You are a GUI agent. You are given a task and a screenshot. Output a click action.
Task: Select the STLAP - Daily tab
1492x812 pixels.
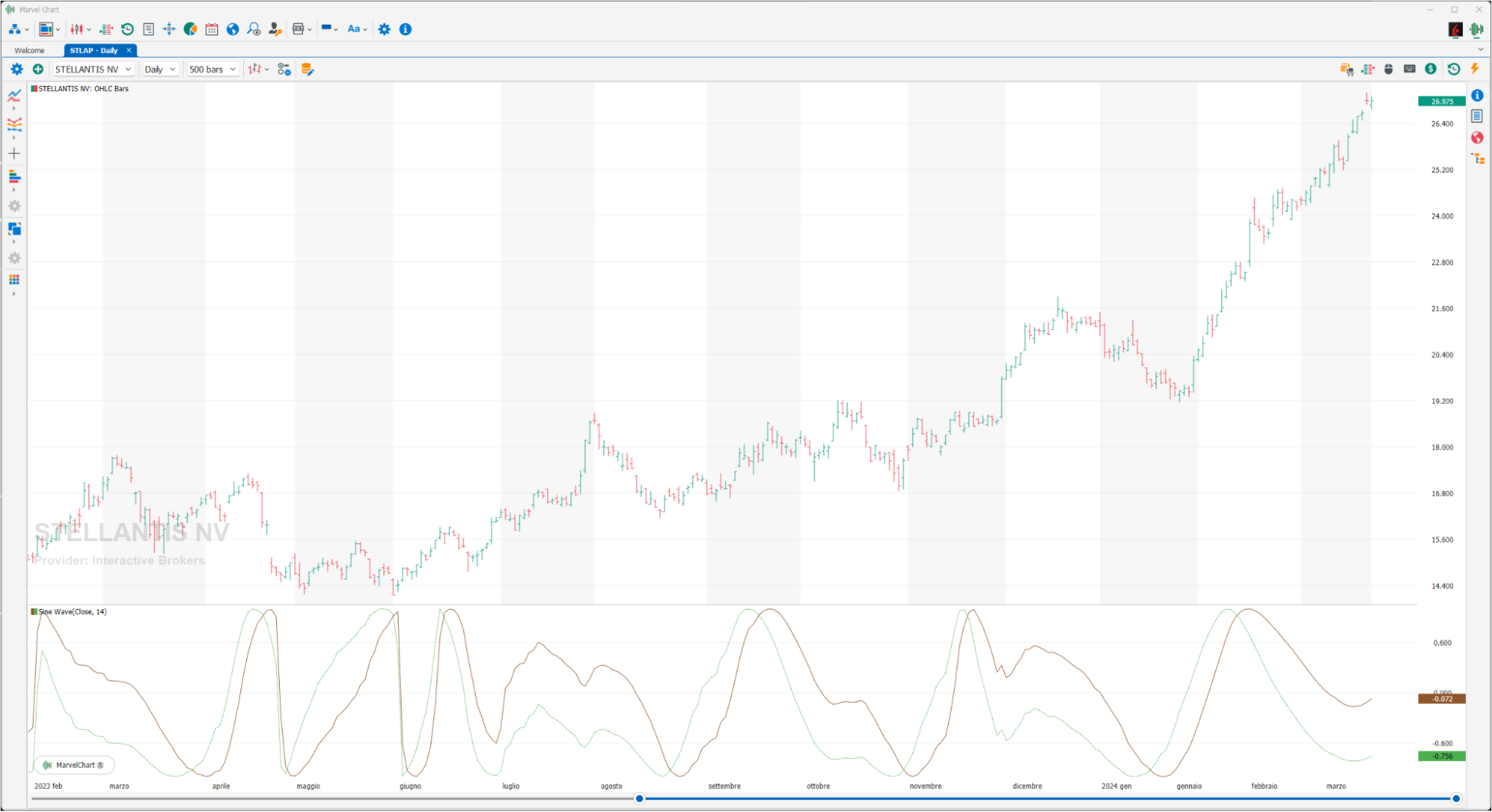94,51
